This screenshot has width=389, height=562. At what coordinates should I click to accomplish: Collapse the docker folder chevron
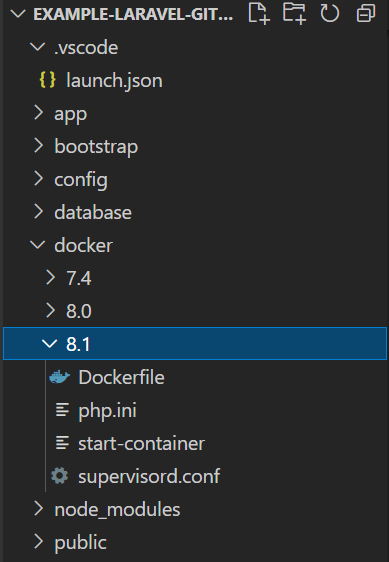pyautogui.click(x=38, y=245)
